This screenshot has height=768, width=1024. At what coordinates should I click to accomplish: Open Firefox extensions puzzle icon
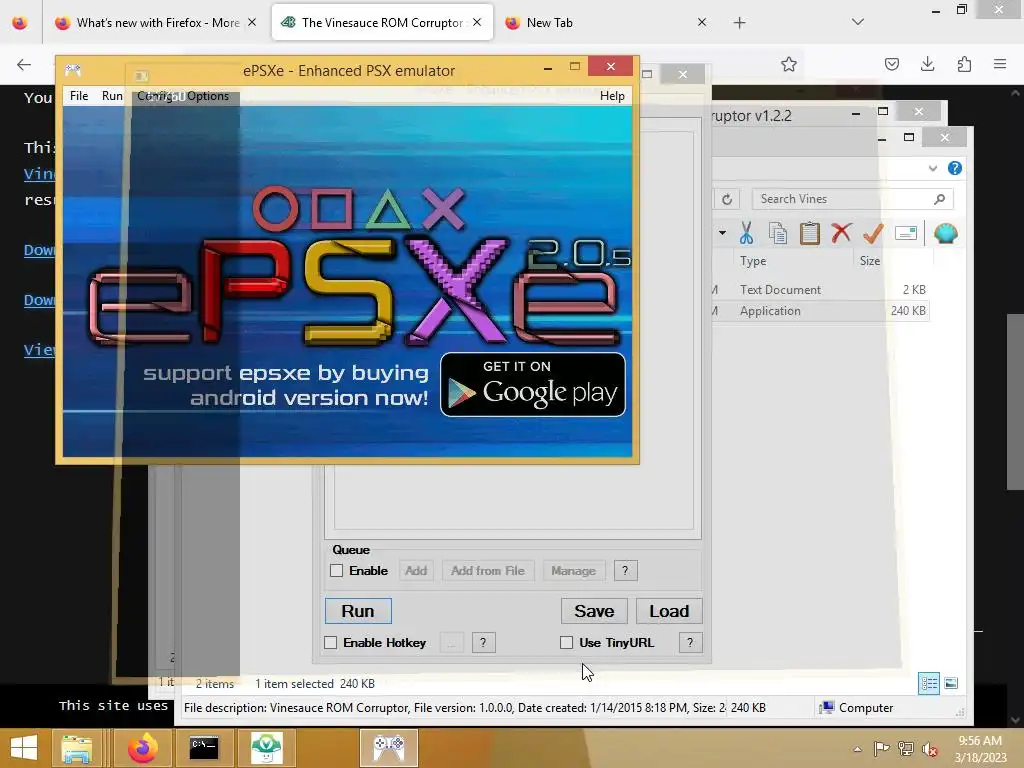pyautogui.click(x=964, y=64)
